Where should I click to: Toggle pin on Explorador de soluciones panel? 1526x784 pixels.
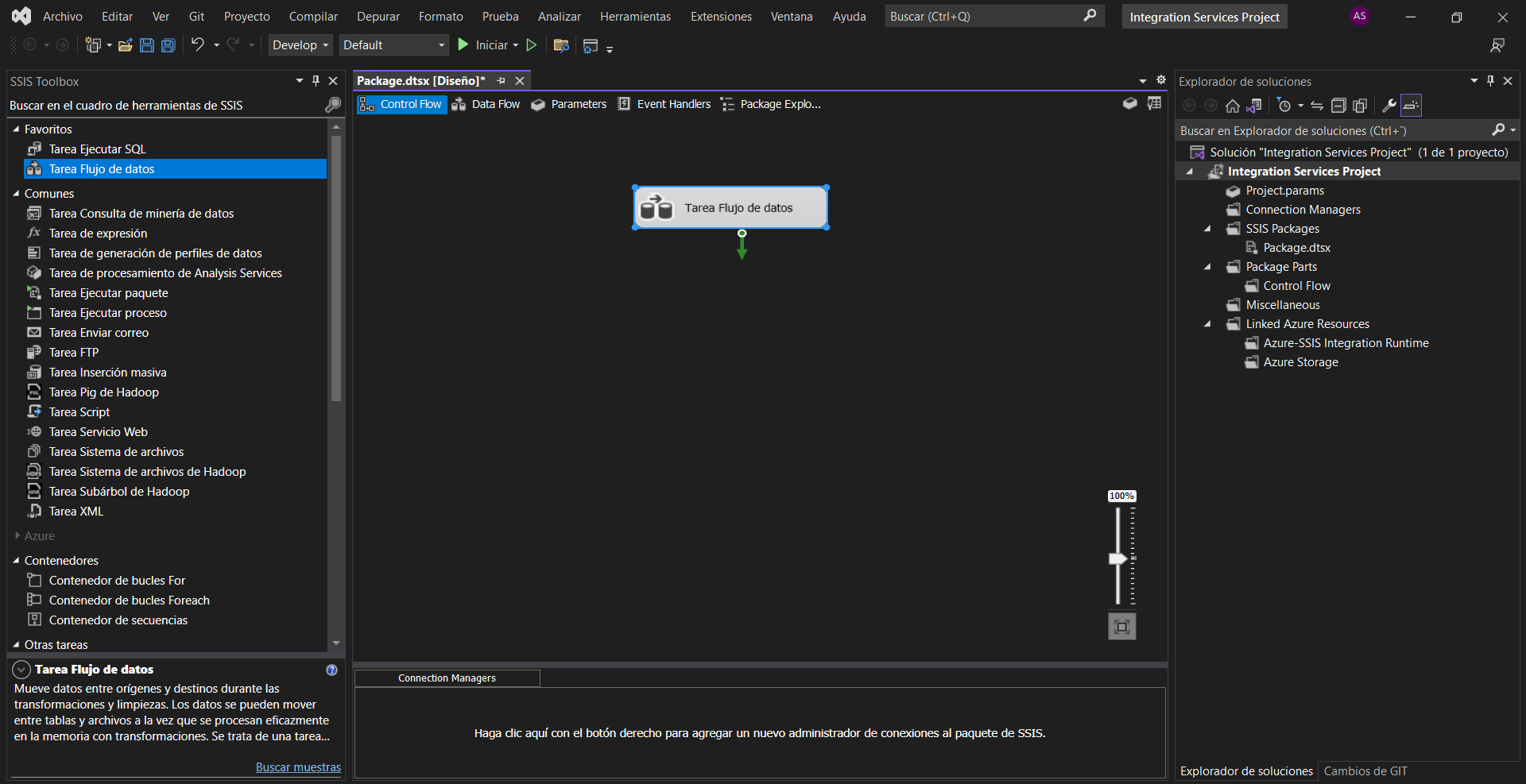pos(1490,81)
